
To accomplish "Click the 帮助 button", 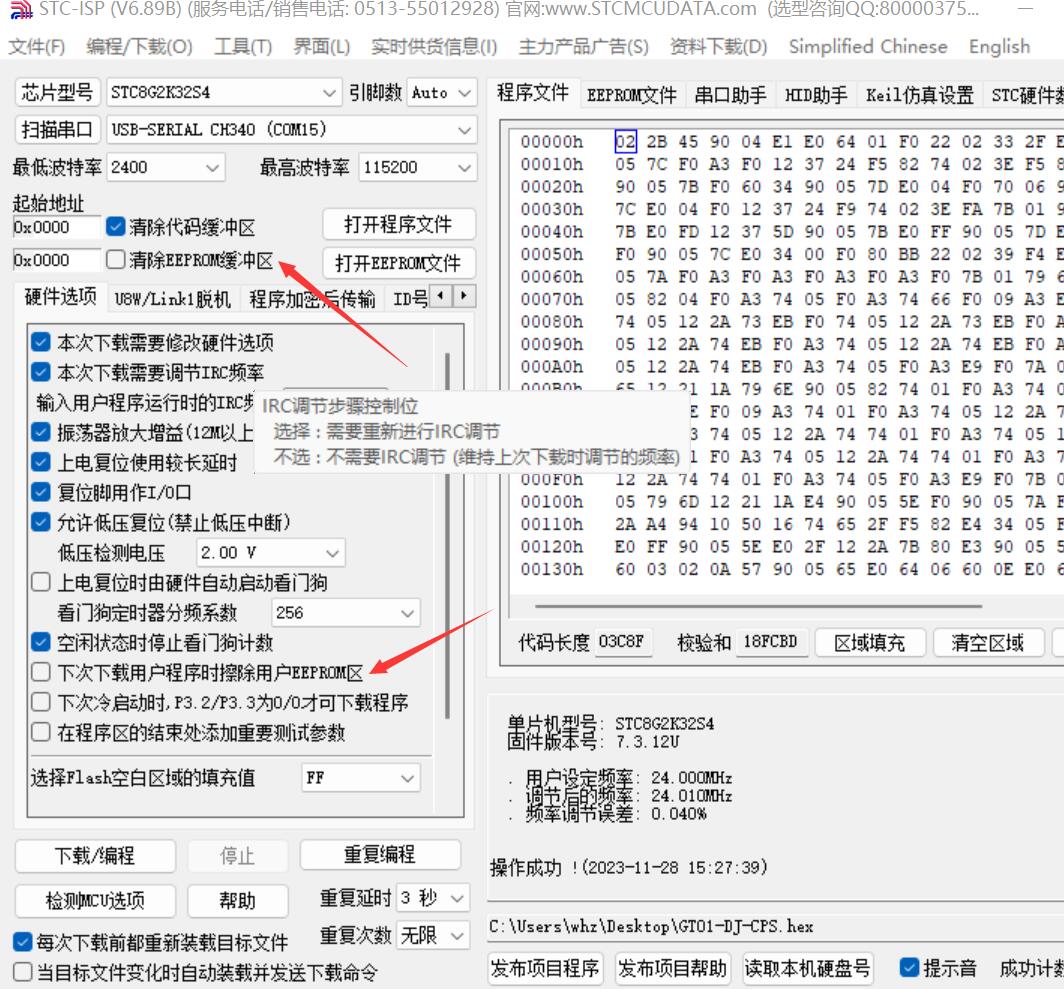I will click(x=238, y=900).
